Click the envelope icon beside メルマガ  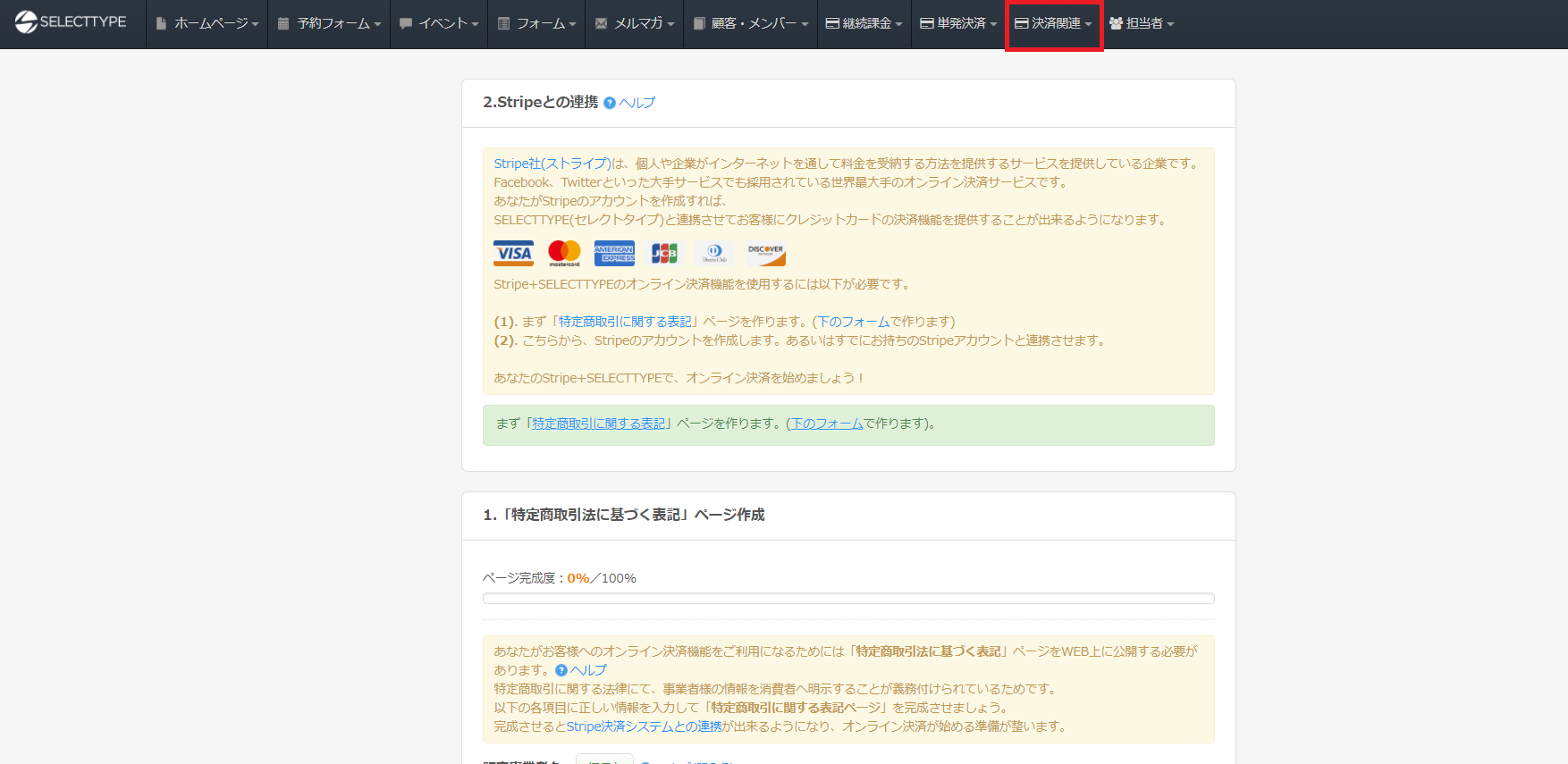pos(602,23)
